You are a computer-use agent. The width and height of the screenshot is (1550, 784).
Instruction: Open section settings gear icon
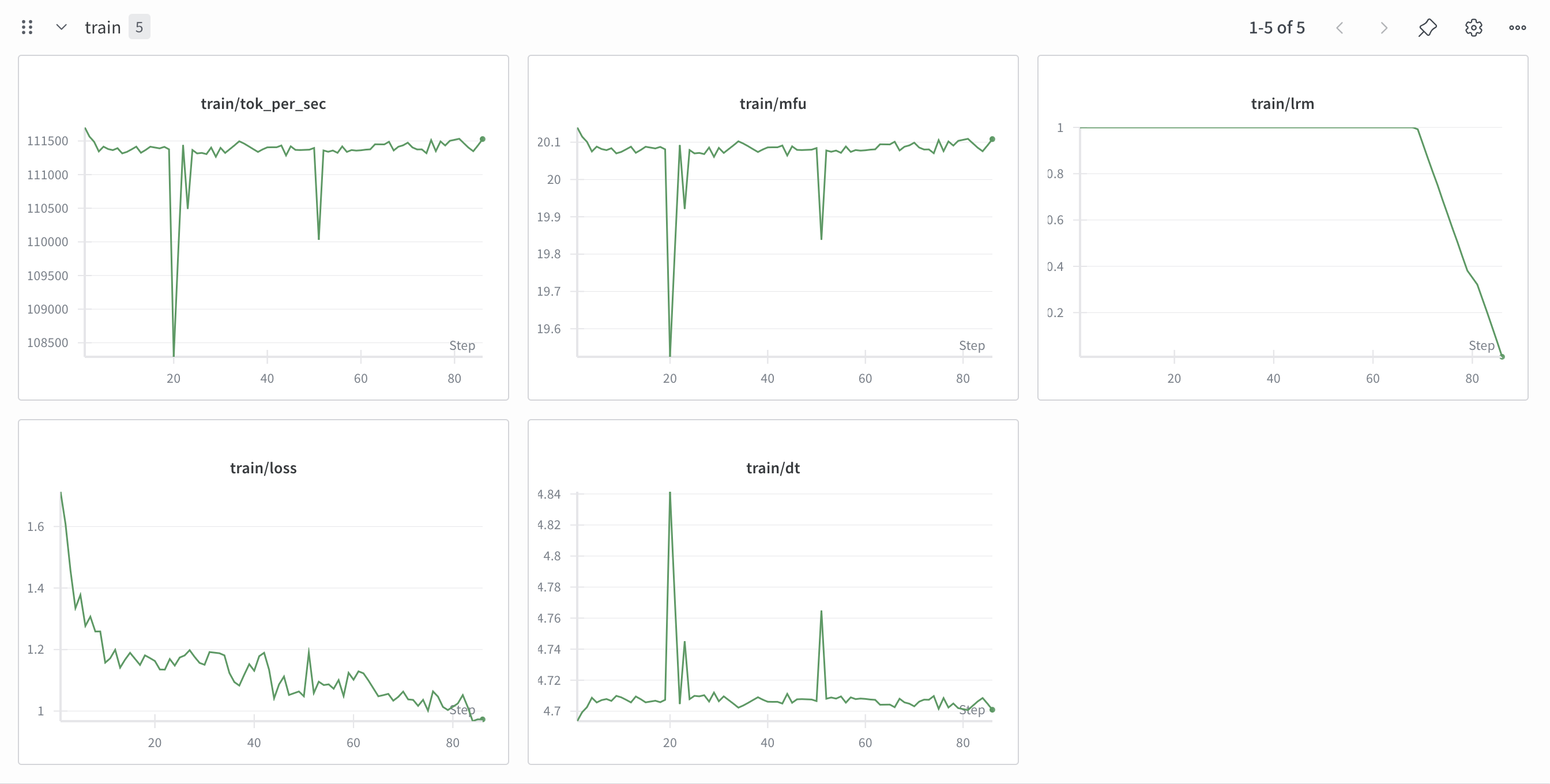coord(1473,28)
